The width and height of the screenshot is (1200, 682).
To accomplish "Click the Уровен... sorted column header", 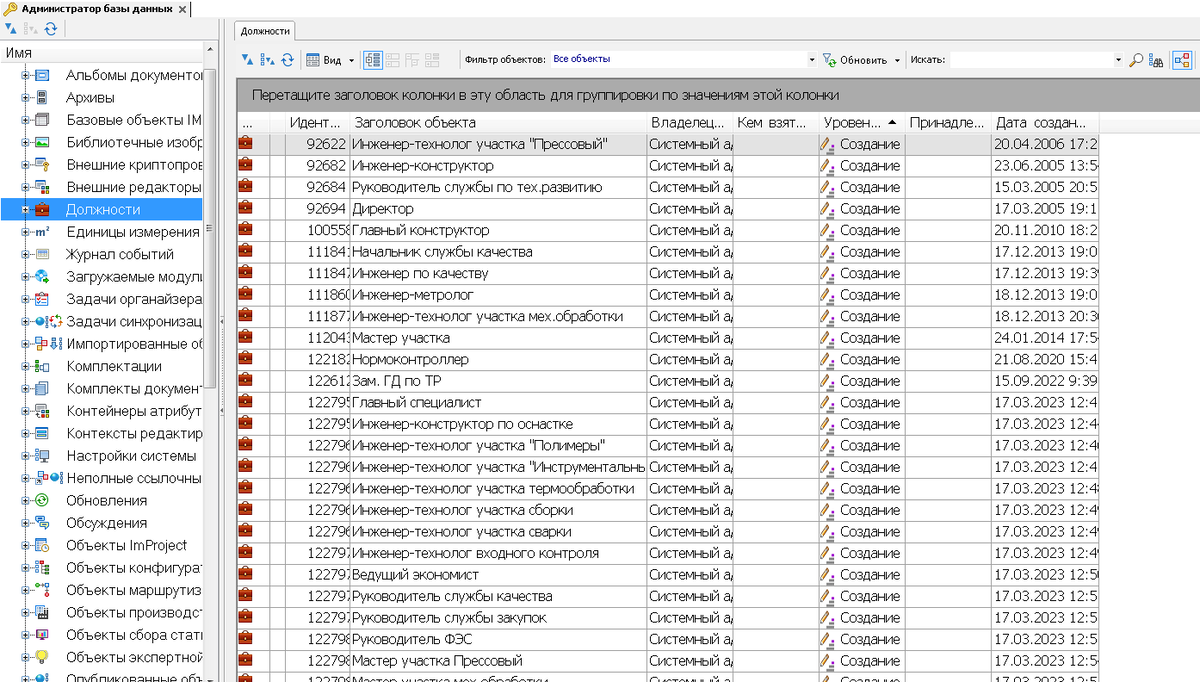I will coord(861,122).
